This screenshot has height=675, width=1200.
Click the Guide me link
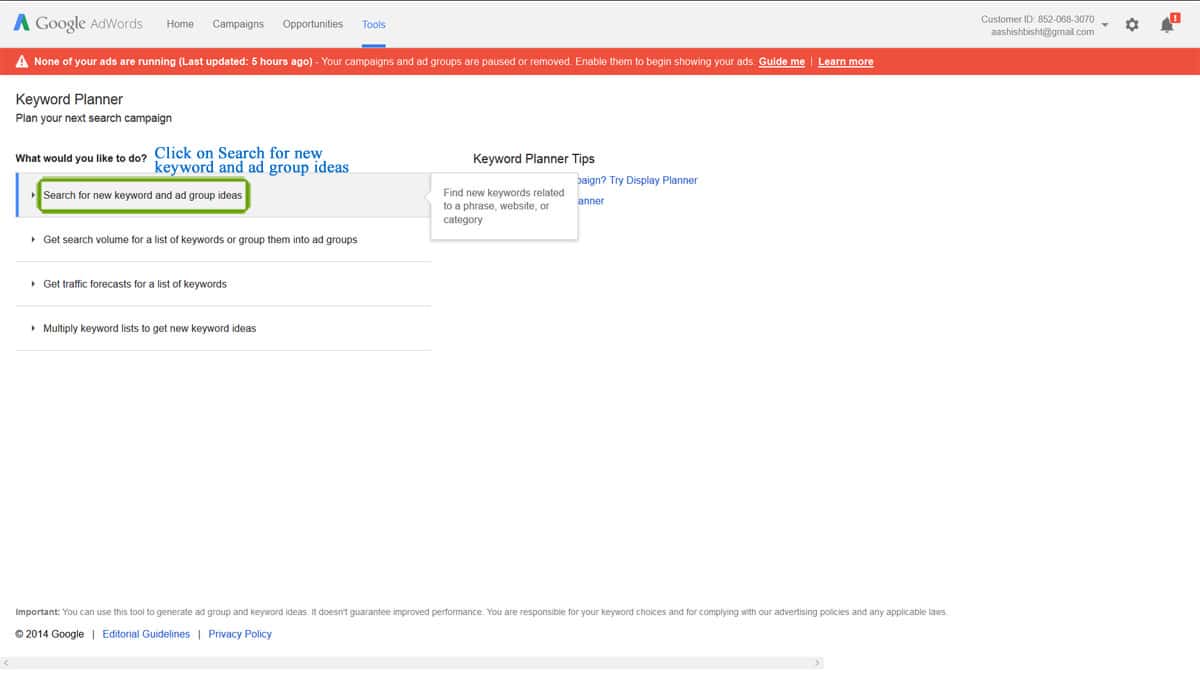[781, 61]
